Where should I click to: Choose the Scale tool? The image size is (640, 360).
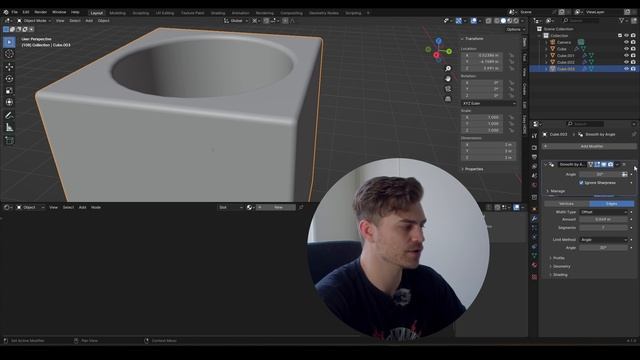tap(9, 91)
